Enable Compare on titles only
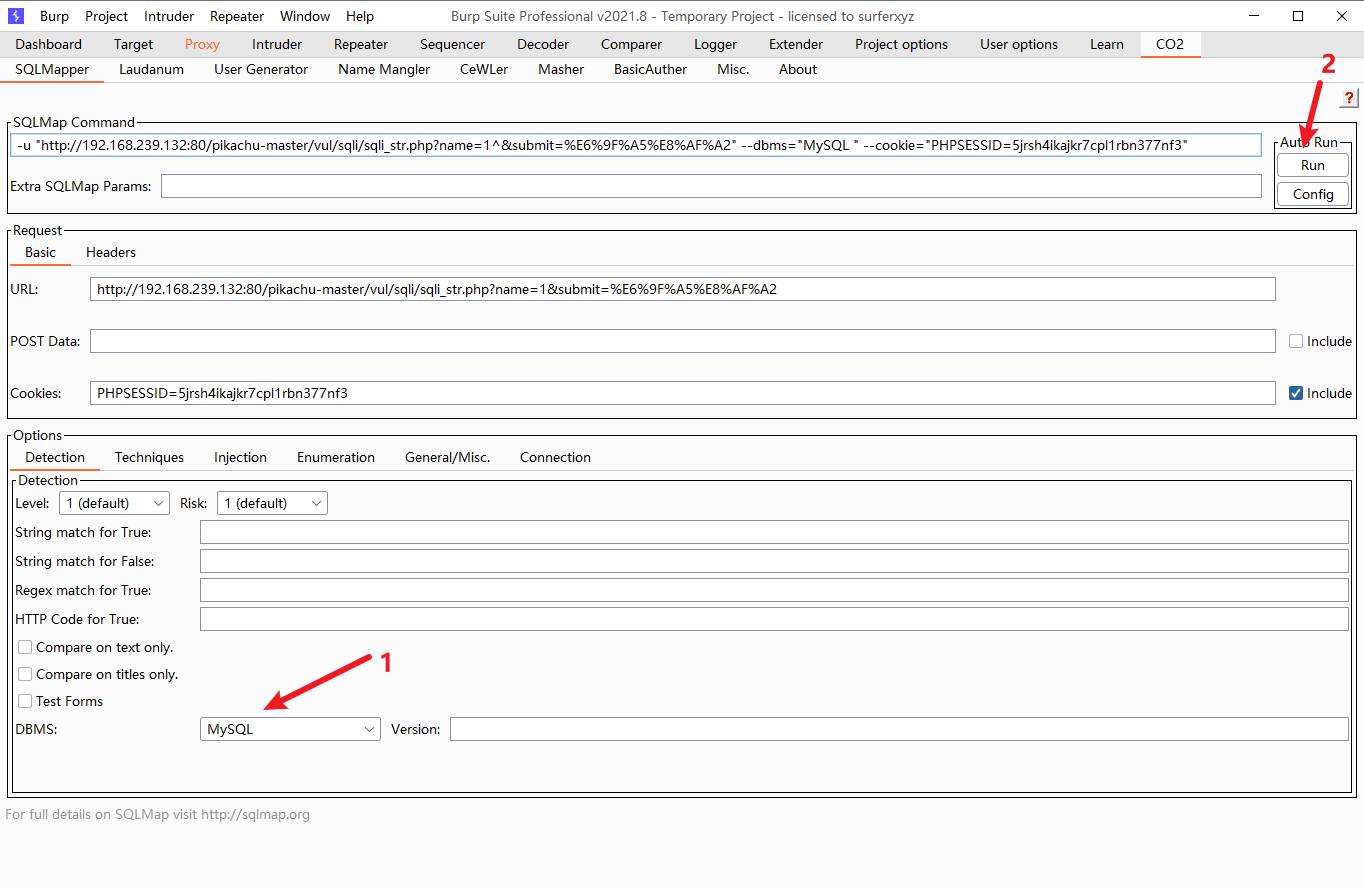 [25, 674]
